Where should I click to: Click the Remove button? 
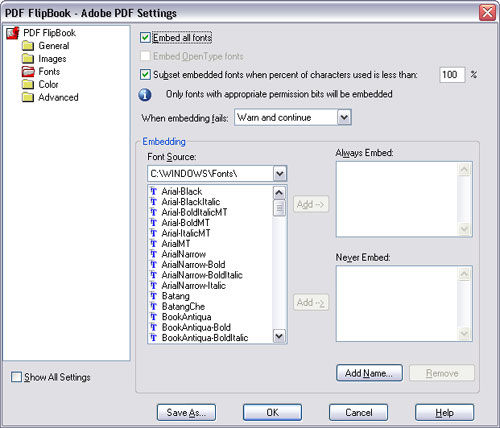pos(442,373)
